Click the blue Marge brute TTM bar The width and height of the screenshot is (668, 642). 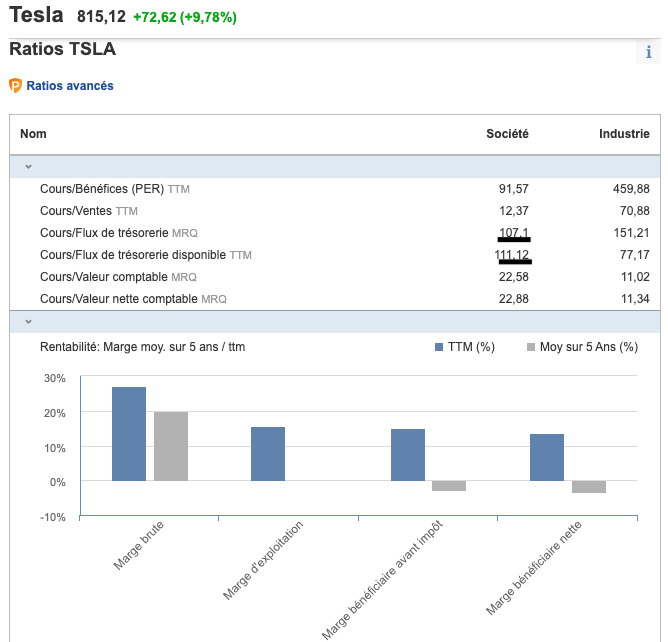coord(129,434)
